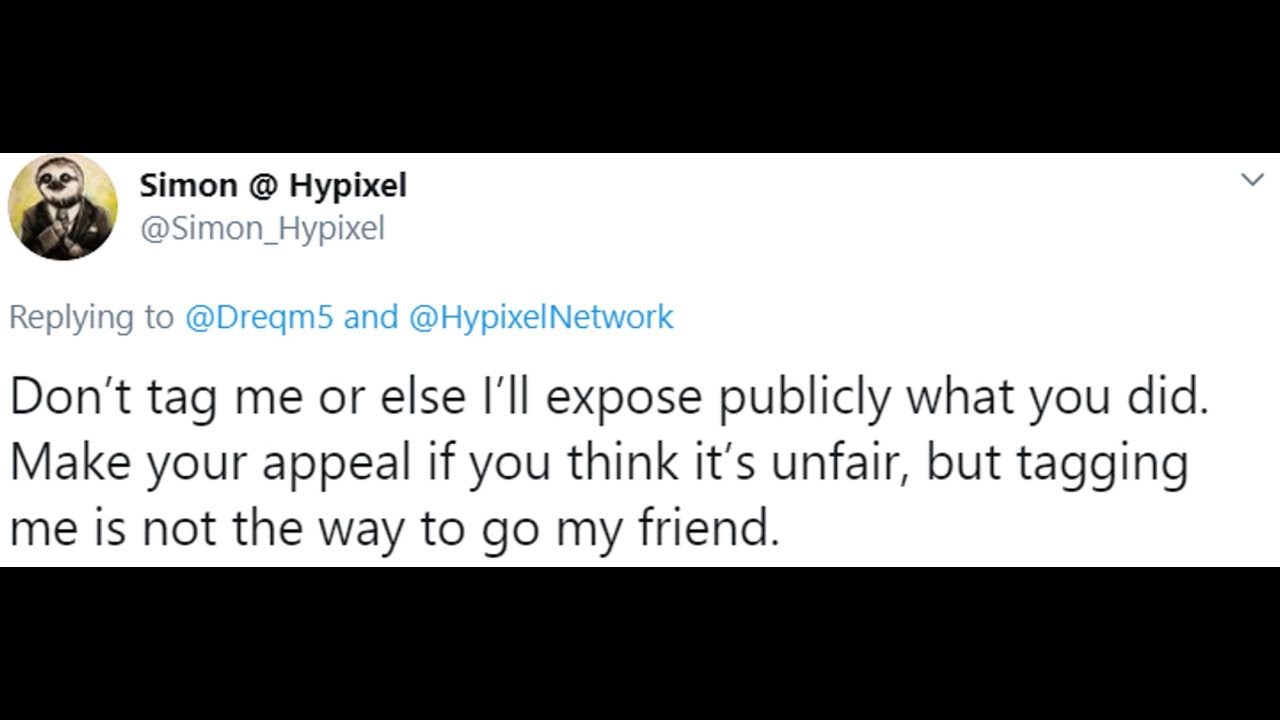Open the tweet options chevron menu
The image size is (1280, 720).
[1252, 180]
